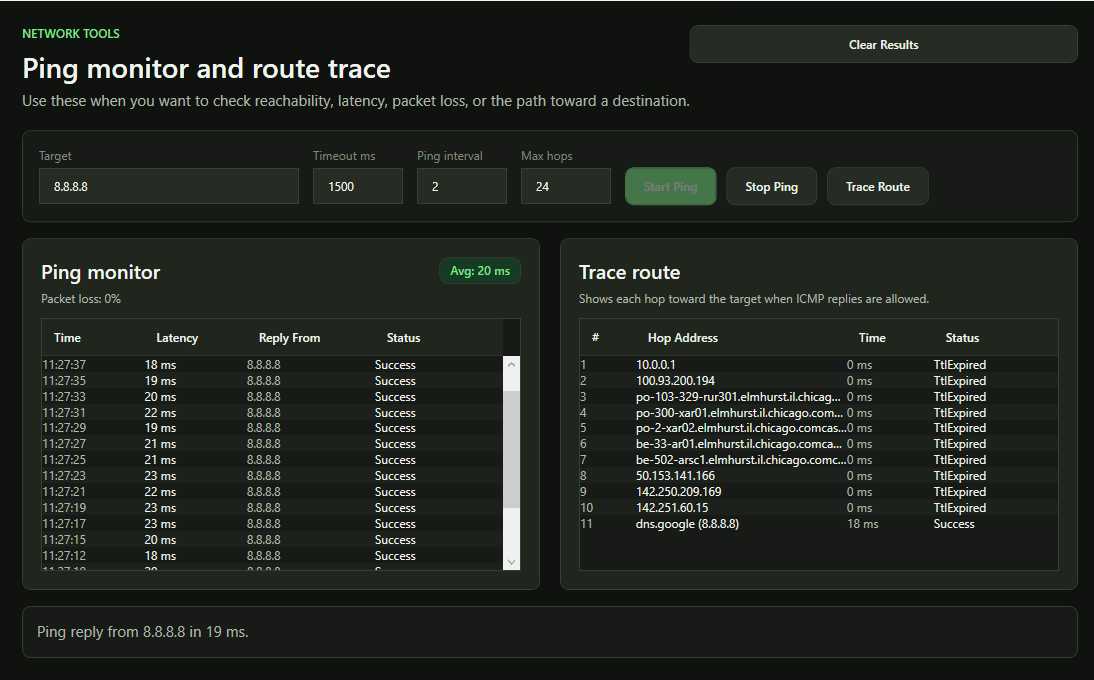The height and width of the screenshot is (680, 1094).
Task: Click the NETWORK TOOLS label
Action: coord(70,33)
